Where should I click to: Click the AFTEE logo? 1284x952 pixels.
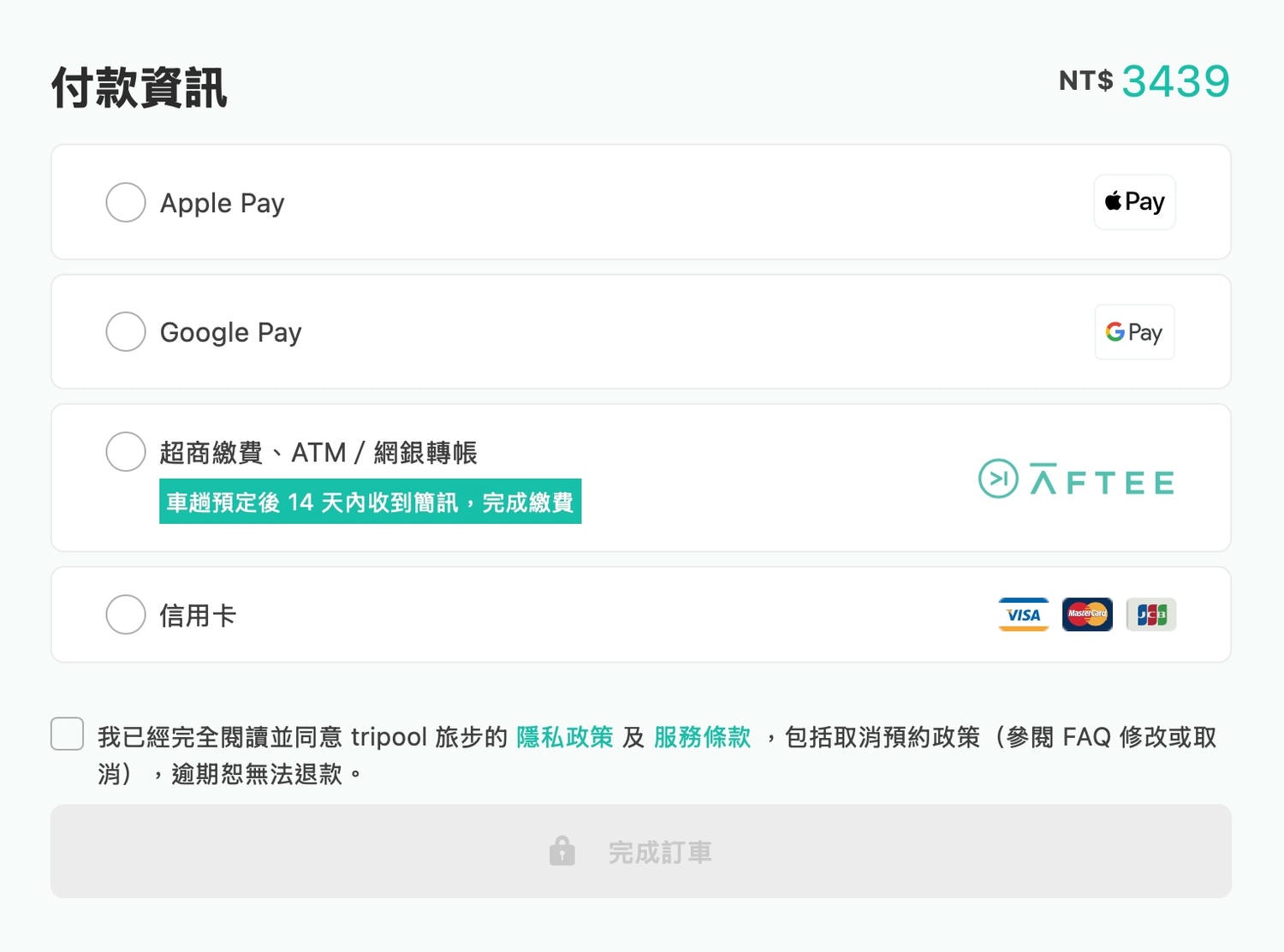1076,479
